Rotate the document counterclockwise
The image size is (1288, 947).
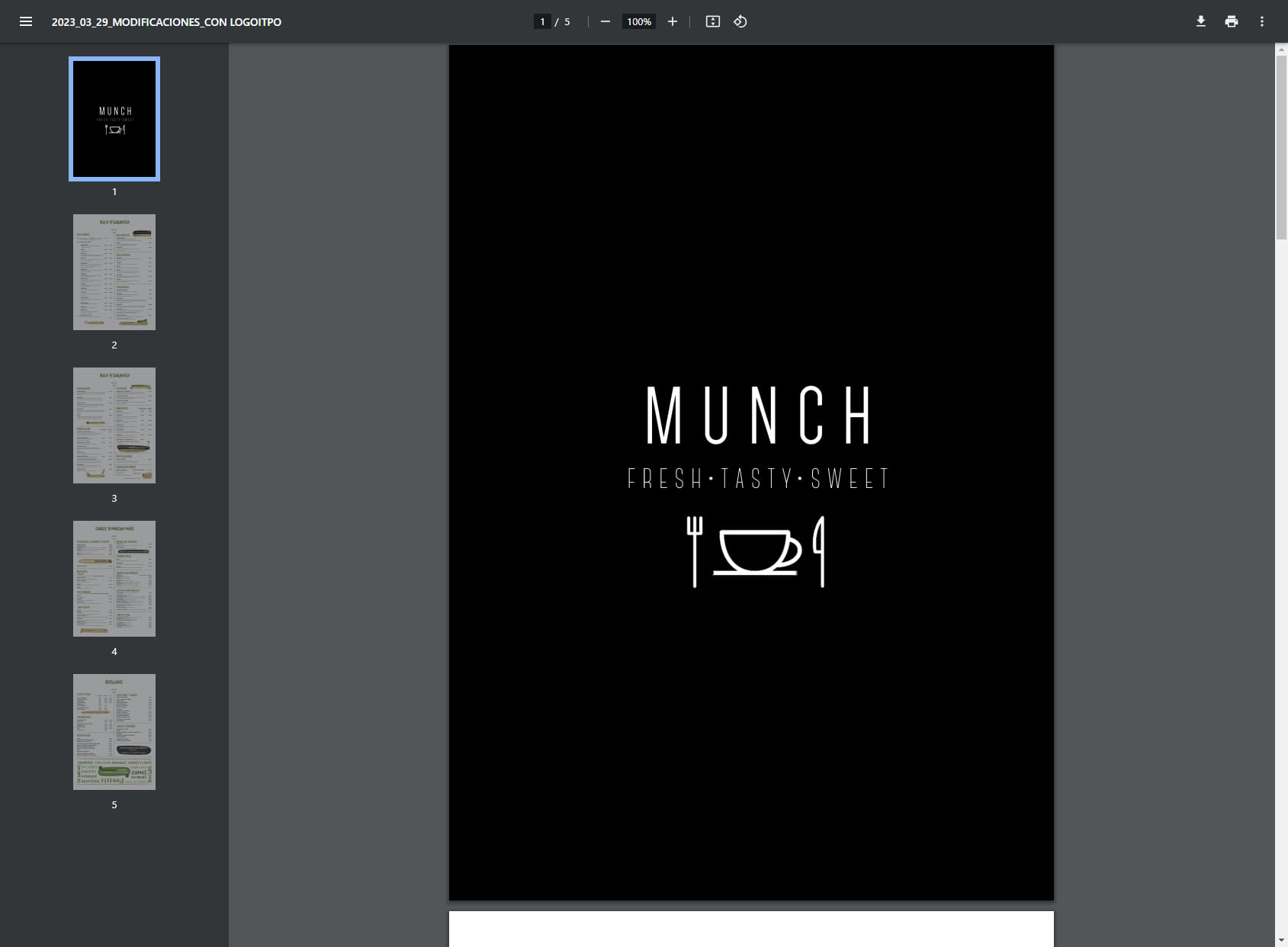coord(740,21)
